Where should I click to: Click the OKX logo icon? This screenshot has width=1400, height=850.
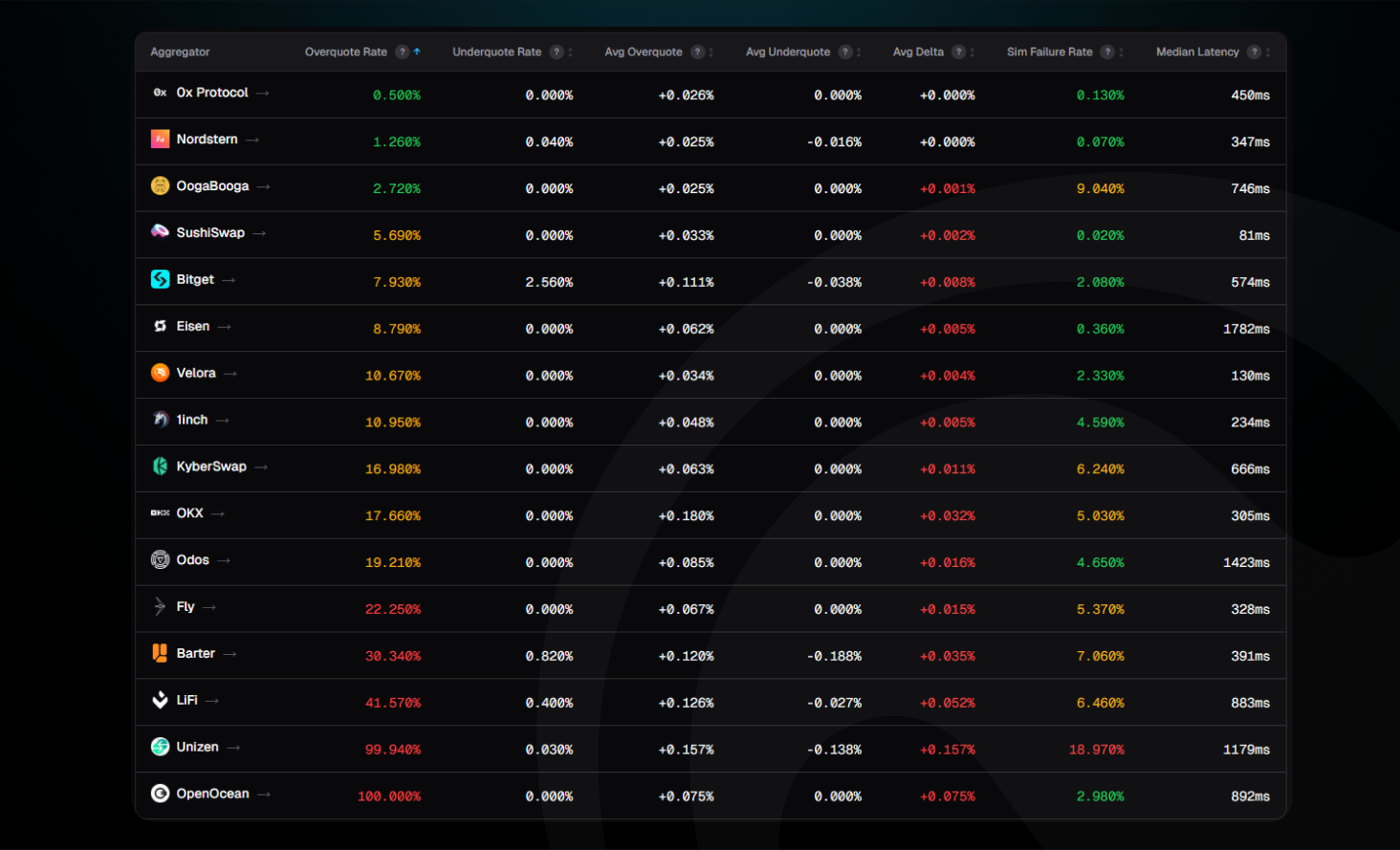tap(160, 513)
